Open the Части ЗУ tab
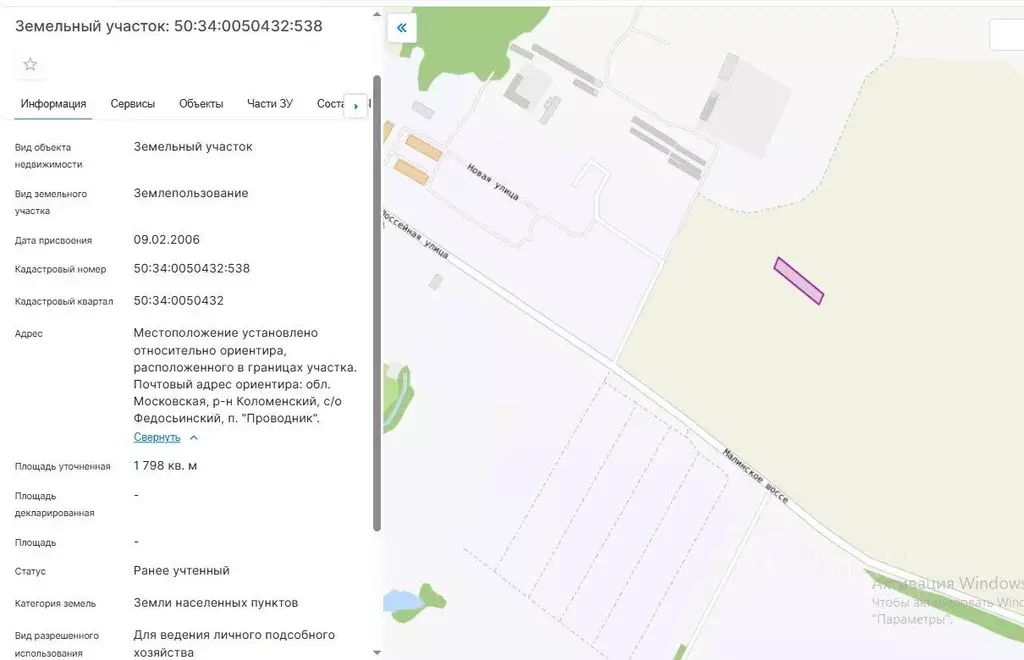Viewport: 1024px width, 660px height. coord(269,103)
